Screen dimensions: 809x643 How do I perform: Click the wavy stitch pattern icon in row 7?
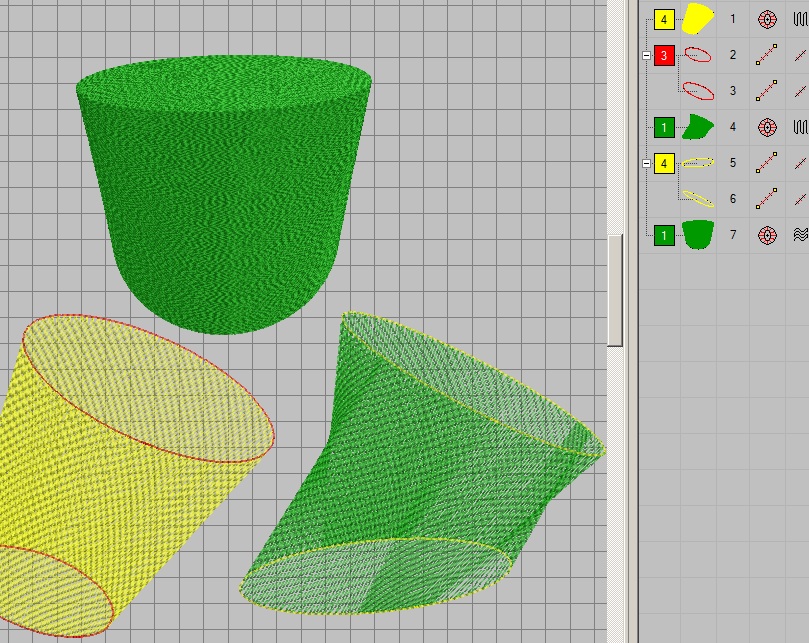pos(800,235)
